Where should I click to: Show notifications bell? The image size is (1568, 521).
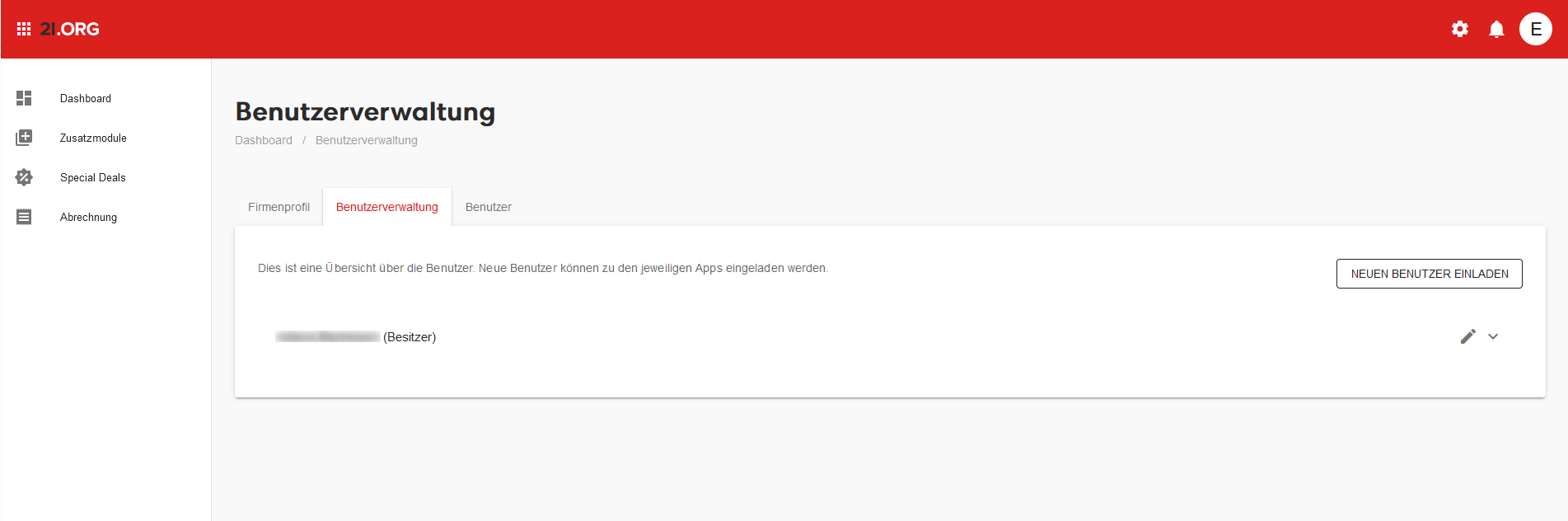(1496, 29)
